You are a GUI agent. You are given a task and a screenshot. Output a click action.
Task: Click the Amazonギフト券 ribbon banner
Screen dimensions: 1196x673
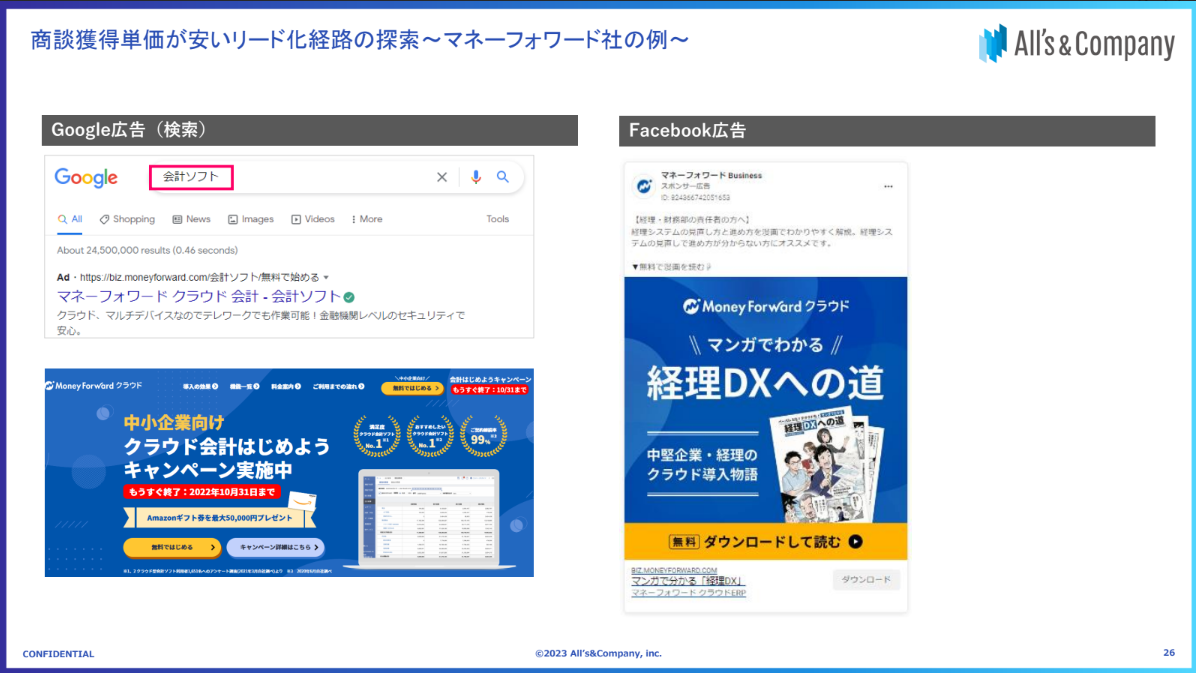pos(220,518)
